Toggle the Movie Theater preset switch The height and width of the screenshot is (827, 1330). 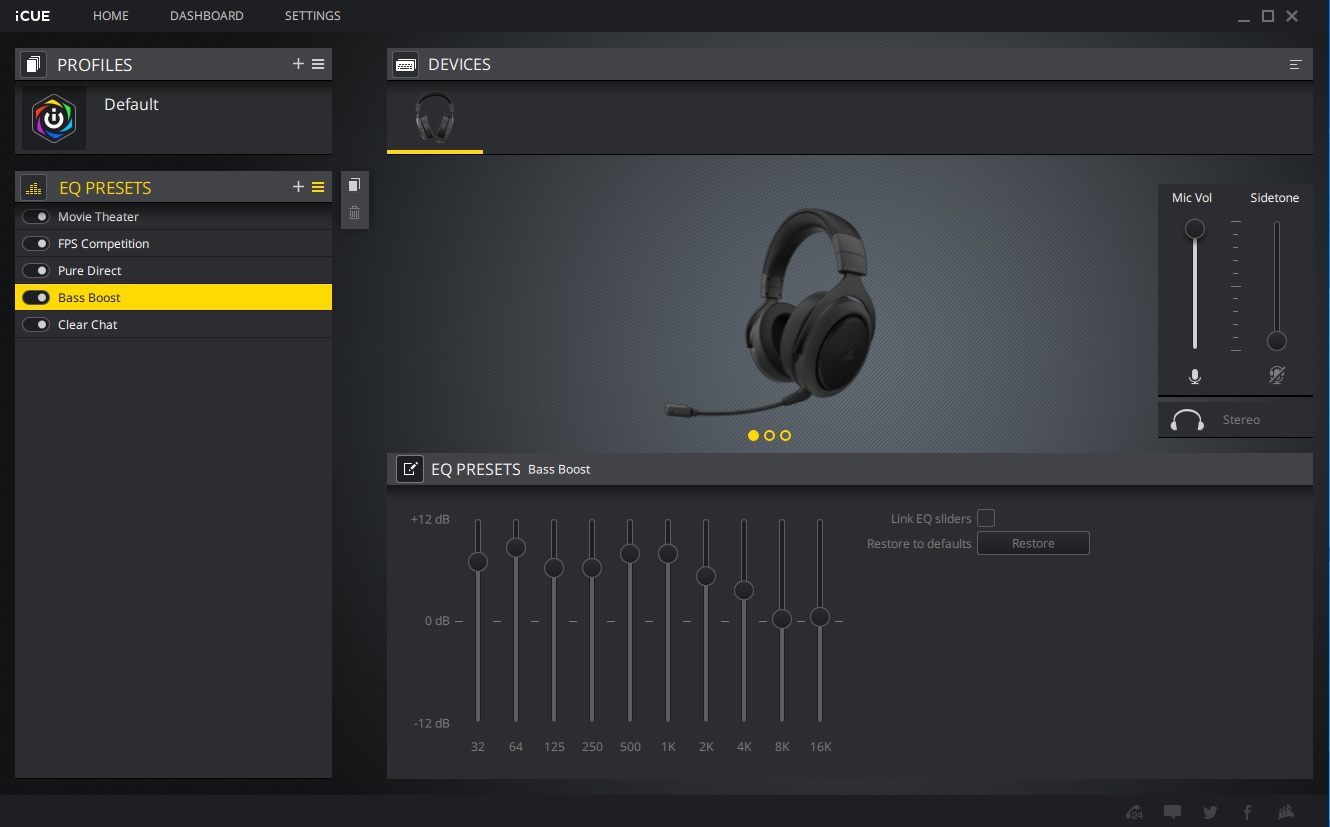coord(37,217)
